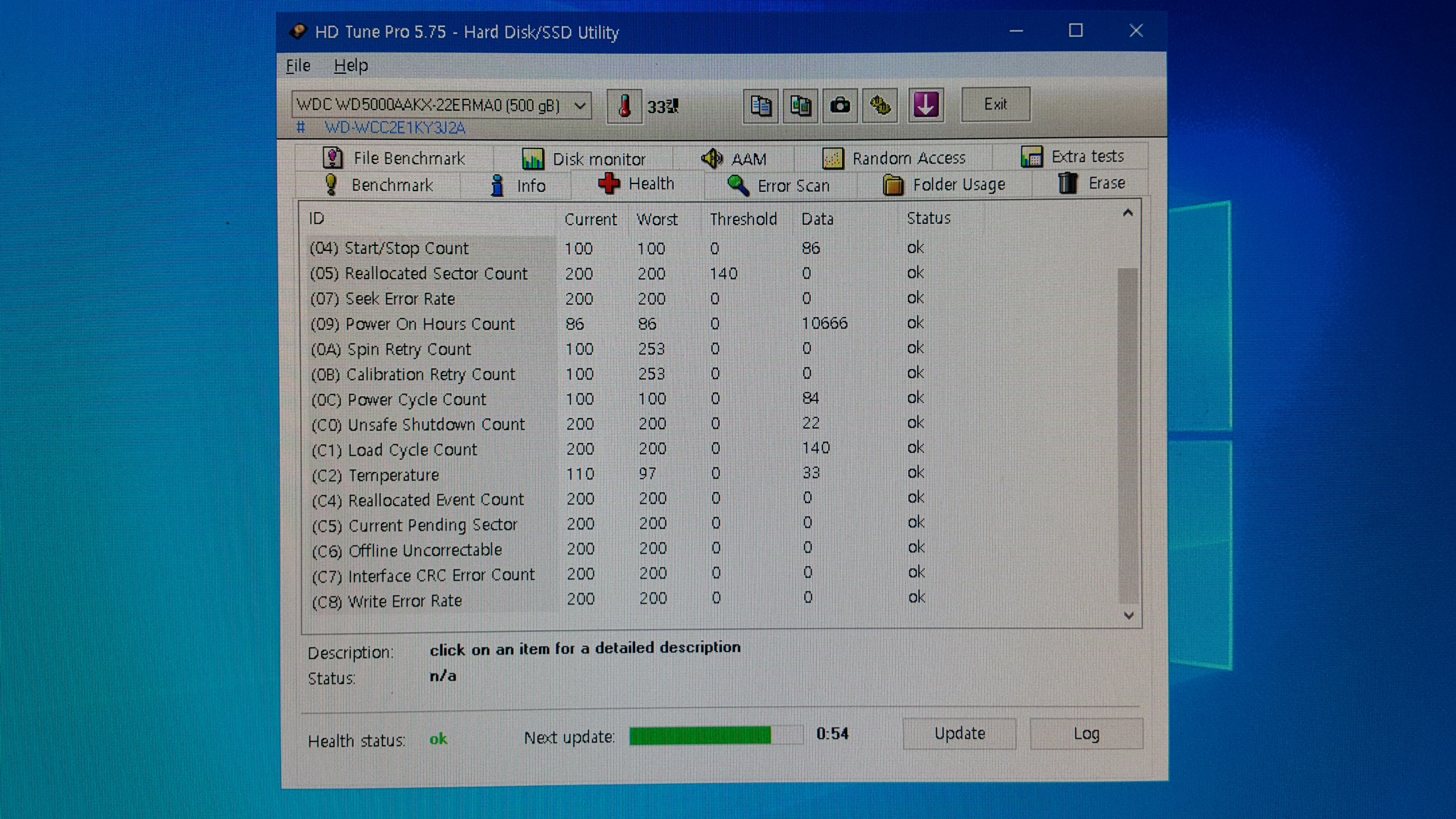1456x819 pixels.
Task: Switch to the Disk monitor tab
Action: [584, 159]
